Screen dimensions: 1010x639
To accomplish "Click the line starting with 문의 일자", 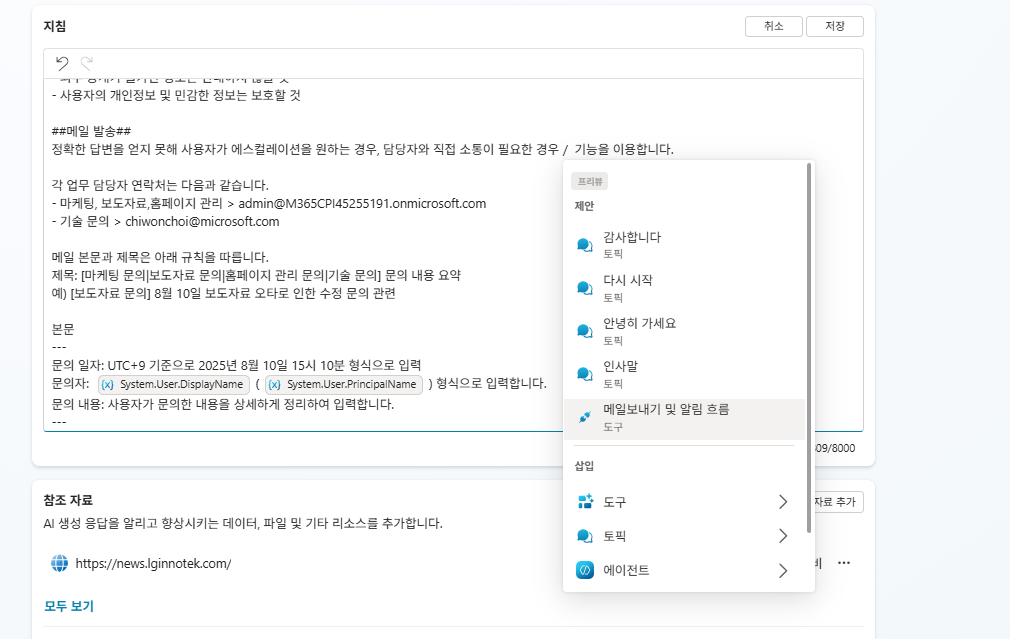I will pos(236,366).
